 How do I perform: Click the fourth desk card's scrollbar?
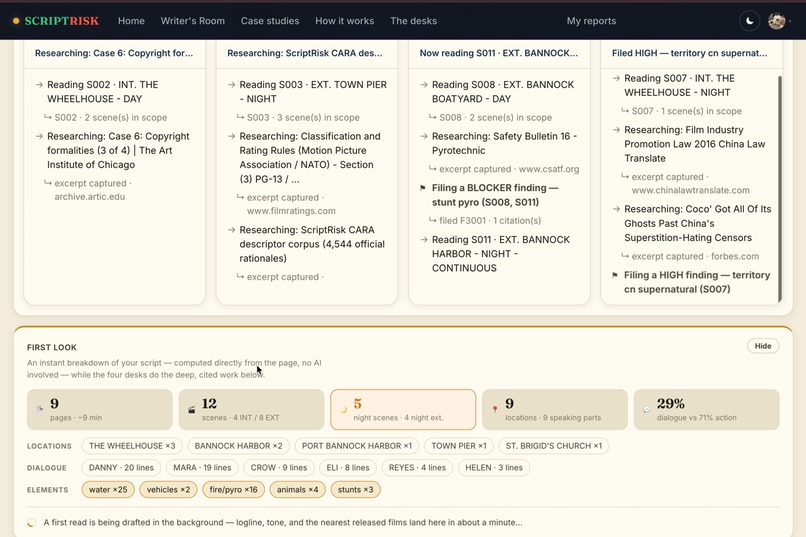[780, 189]
